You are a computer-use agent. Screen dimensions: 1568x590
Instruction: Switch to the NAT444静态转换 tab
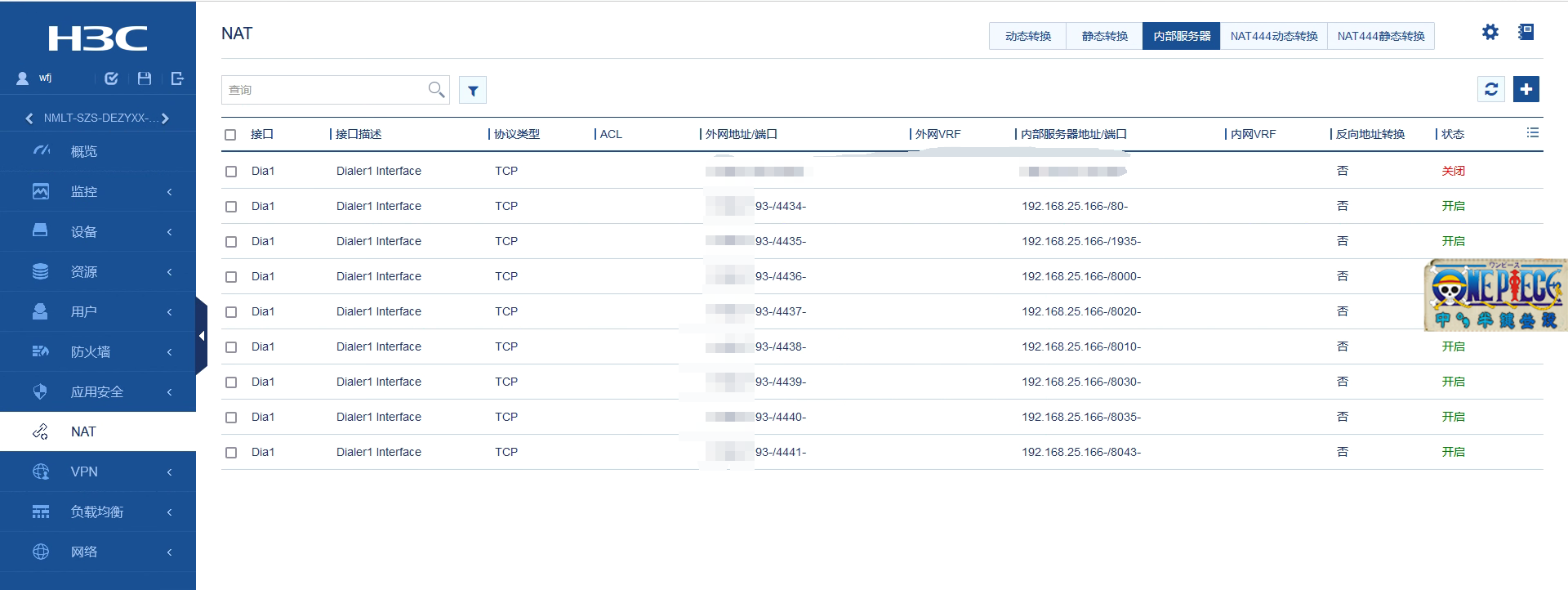(x=1380, y=36)
